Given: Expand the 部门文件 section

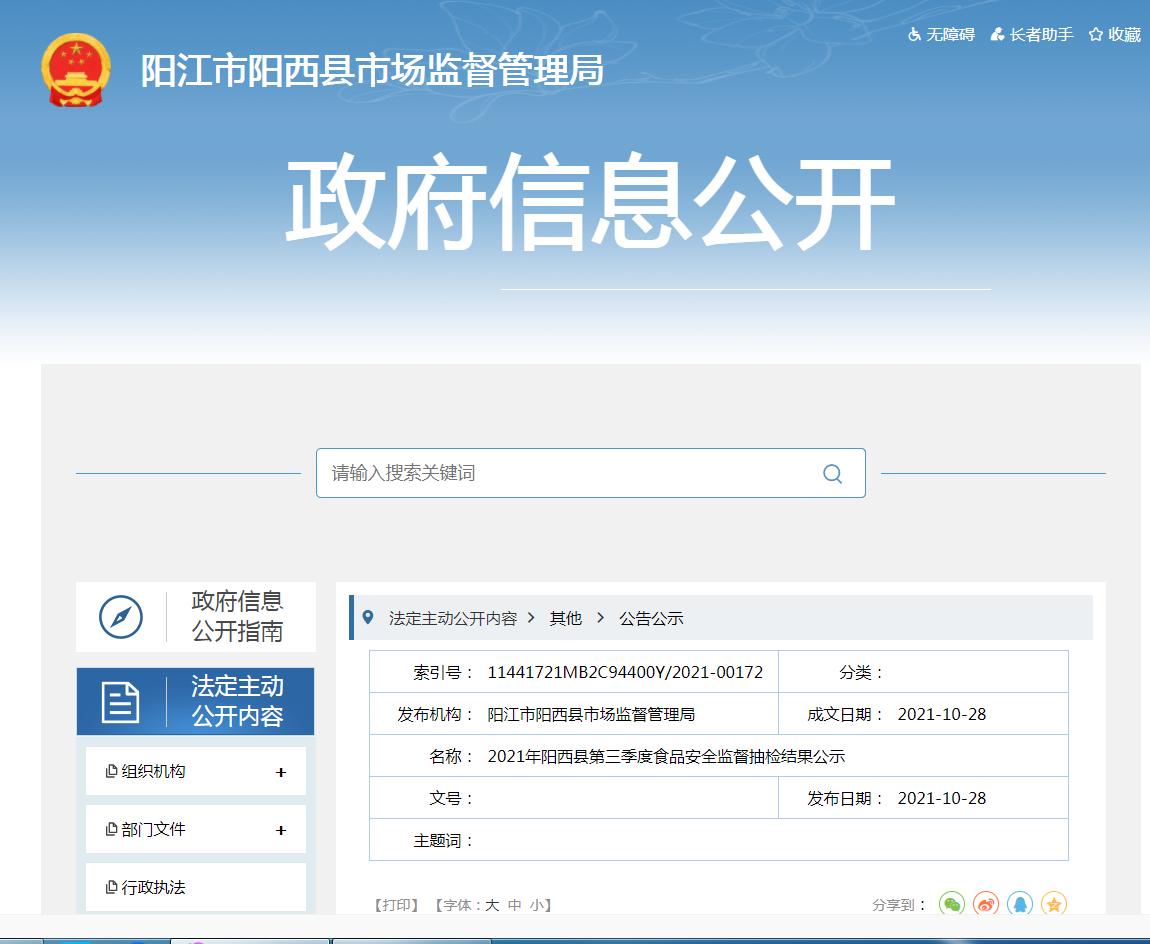Looking at the screenshot, I should tap(194, 828).
